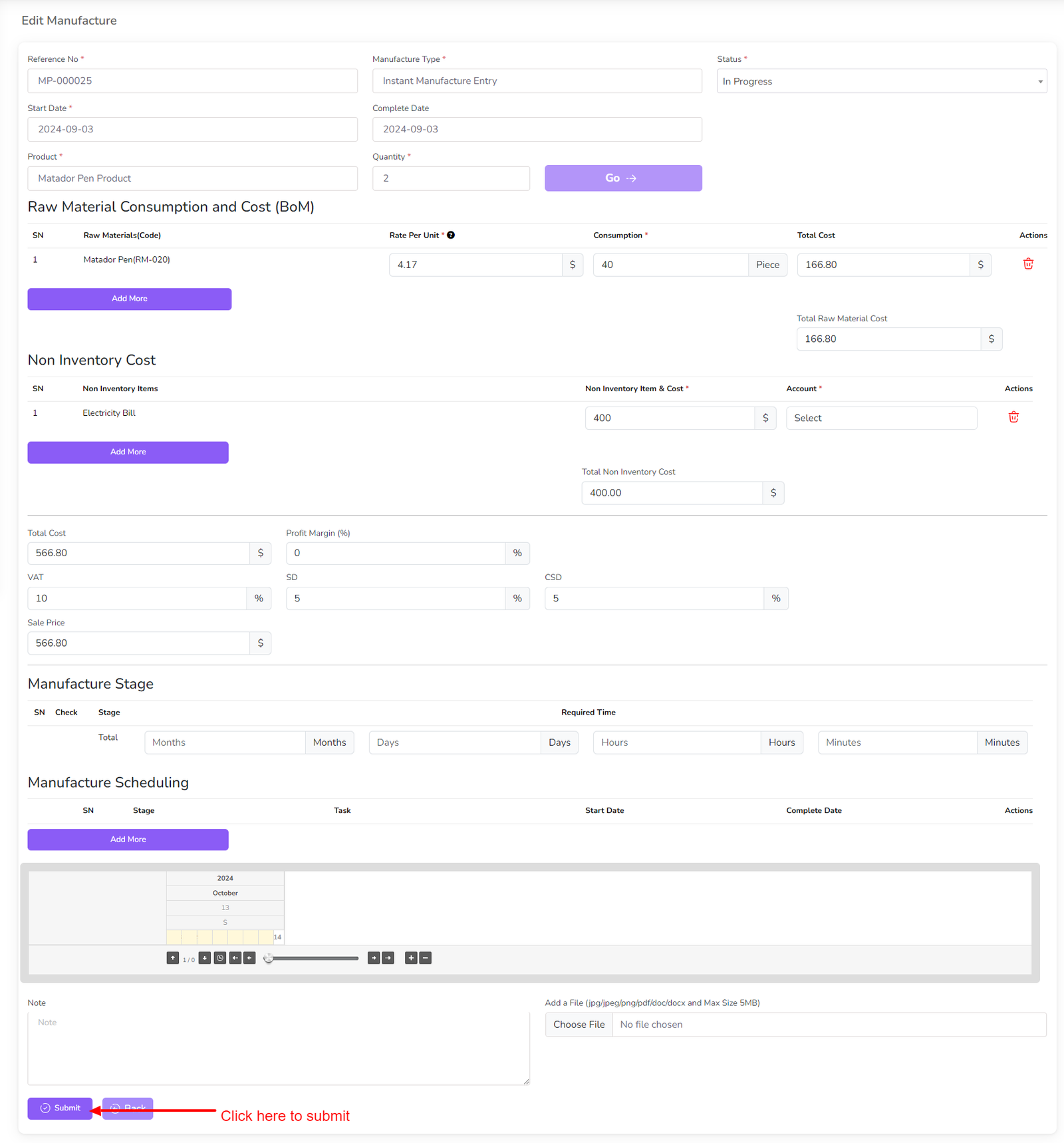Screen dimensions: 1064x1143
Task: Zoom out the Gantt chart
Action: (426, 958)
